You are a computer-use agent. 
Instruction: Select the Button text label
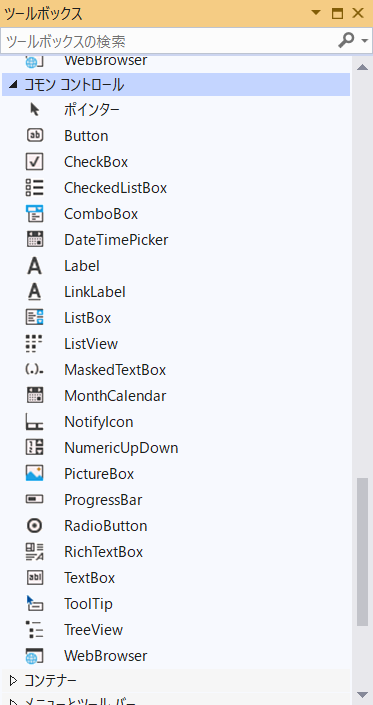click(x=86, y=136)
